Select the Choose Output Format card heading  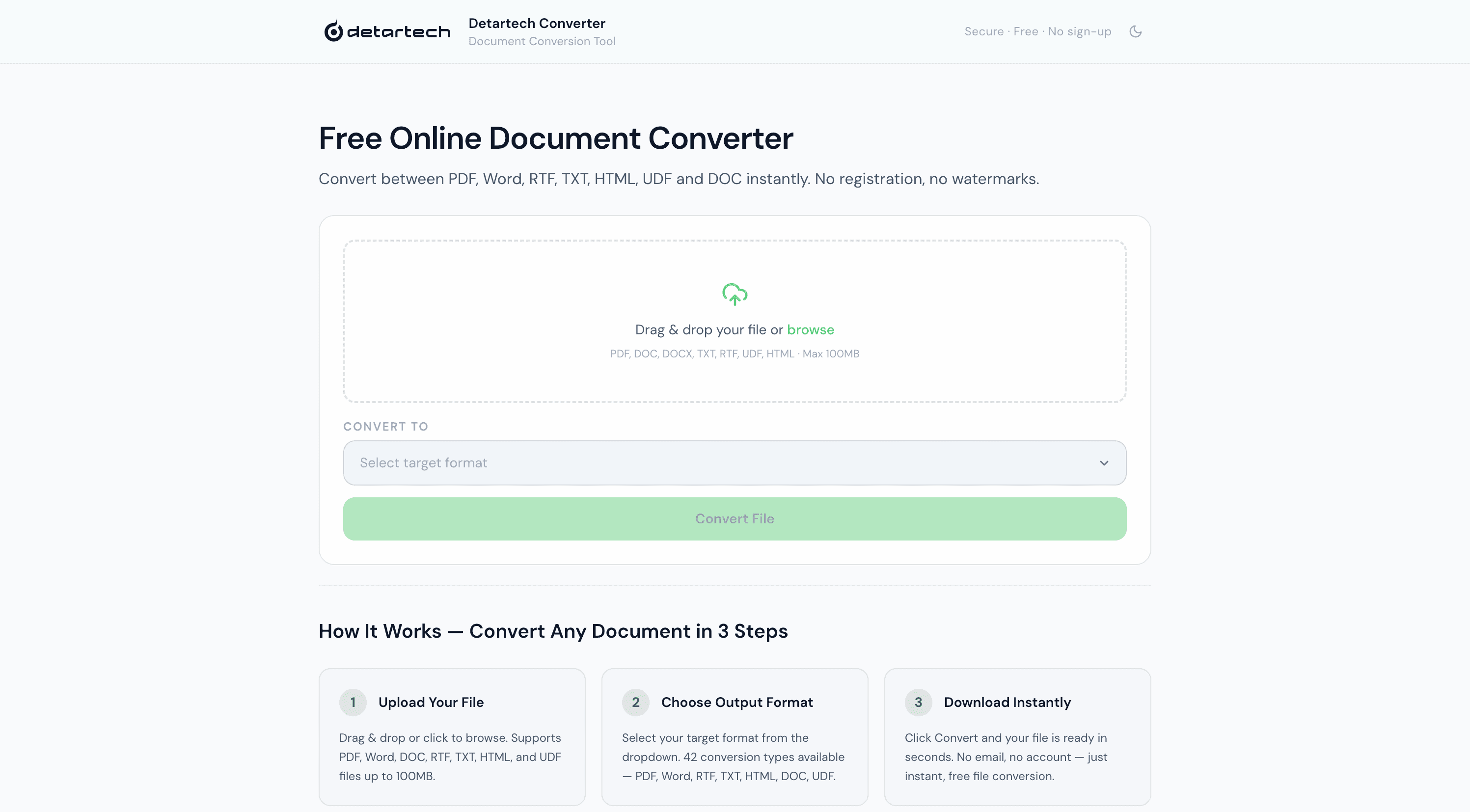(x=736, y=703)
